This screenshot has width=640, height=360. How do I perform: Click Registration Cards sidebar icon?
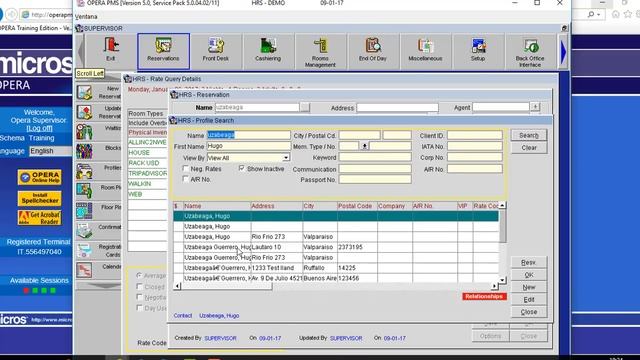tap(84, 250)
